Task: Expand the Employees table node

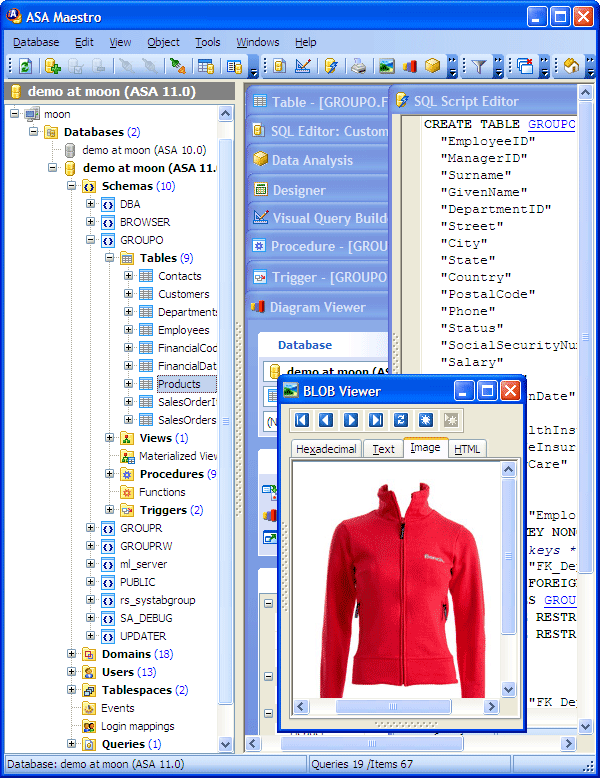Action: pyautogui.click(x=128, y=330)
